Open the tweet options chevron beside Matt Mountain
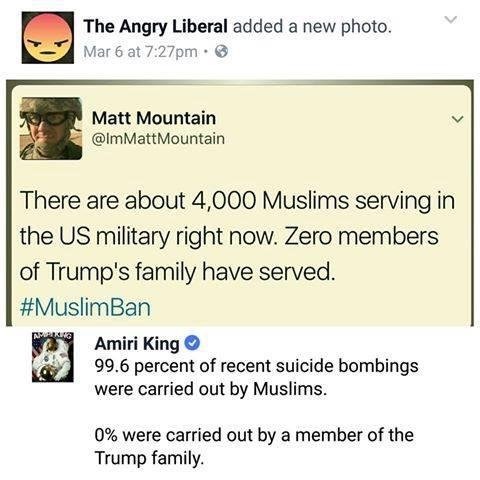 coord(457,119)
